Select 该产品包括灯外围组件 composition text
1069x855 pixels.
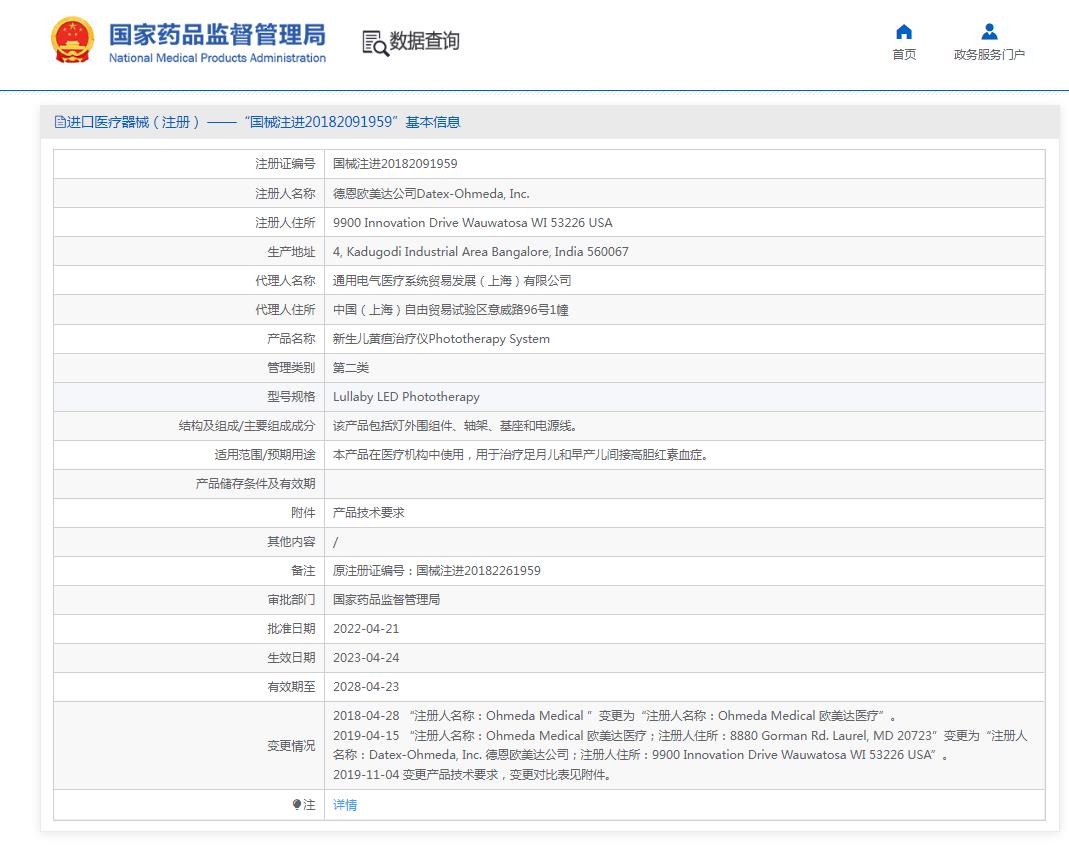pyautogui.click(x=455, y=425)
